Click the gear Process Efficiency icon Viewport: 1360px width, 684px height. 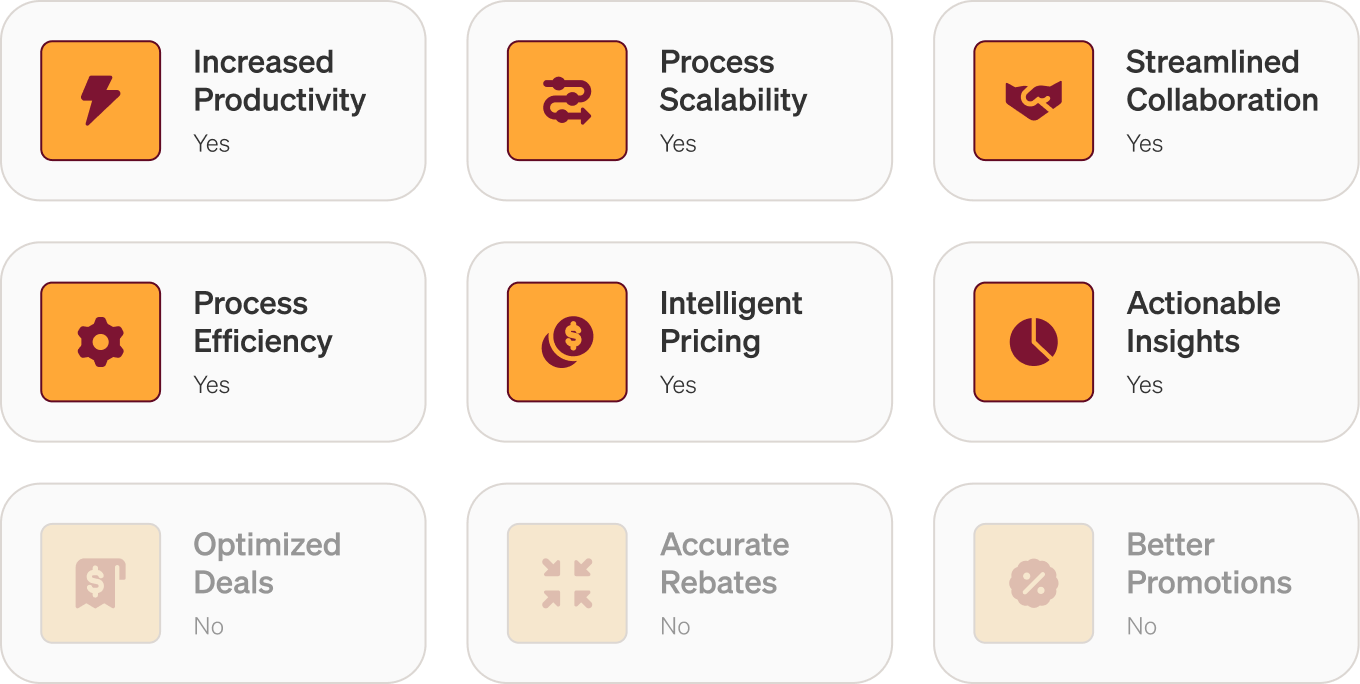pyautogui.click(x=99, y=342)
